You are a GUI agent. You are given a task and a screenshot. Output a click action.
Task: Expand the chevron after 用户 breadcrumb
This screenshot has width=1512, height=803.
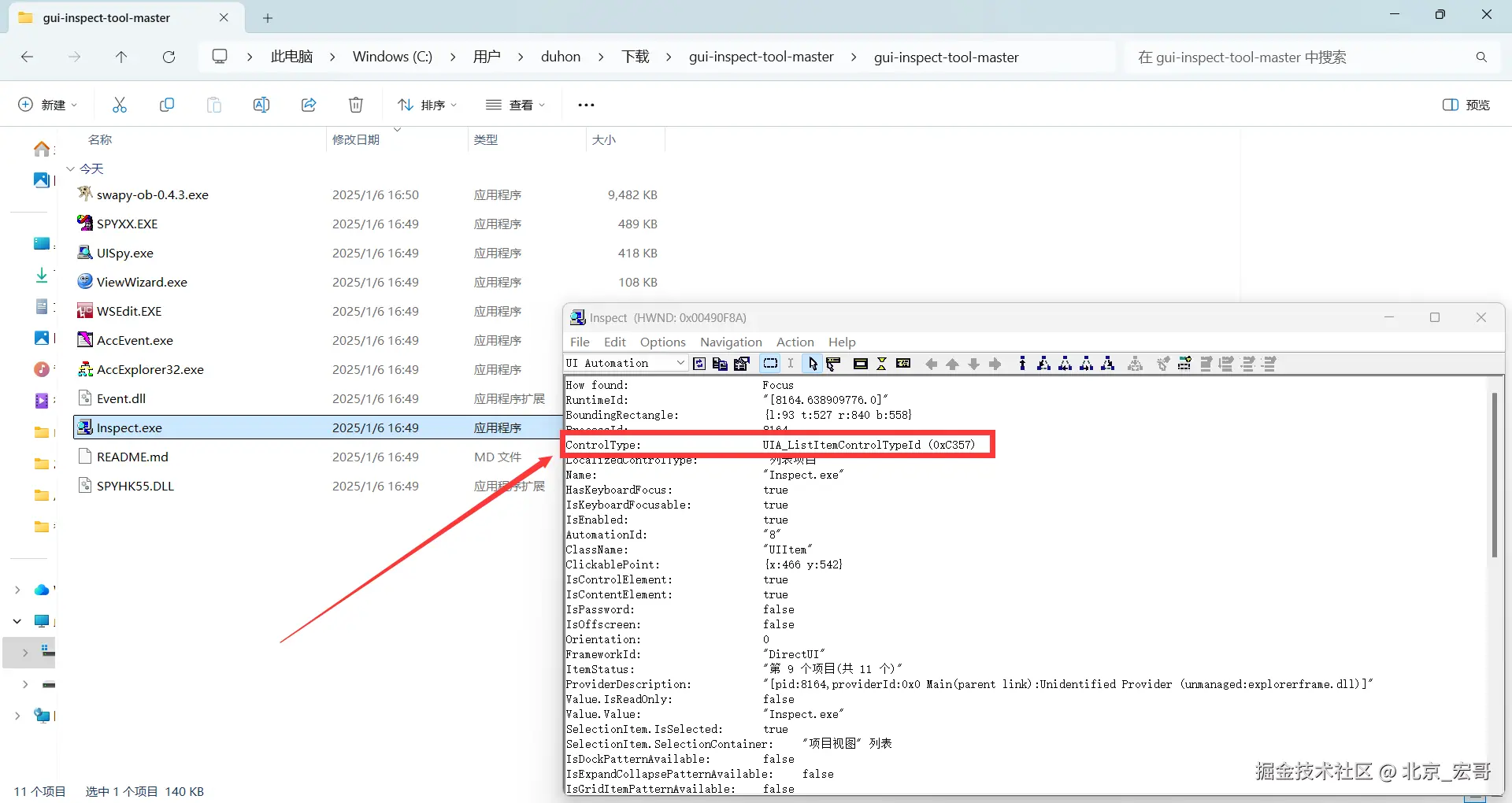[x=521, y=57]
